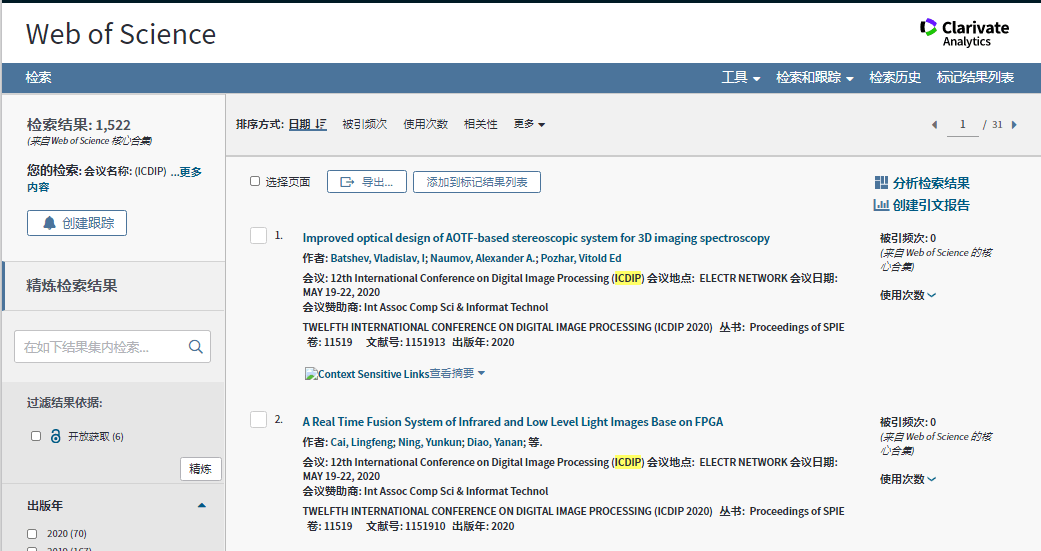Click 文献号: 1151913 text
1041x551 pixels.
coord(406,343)
